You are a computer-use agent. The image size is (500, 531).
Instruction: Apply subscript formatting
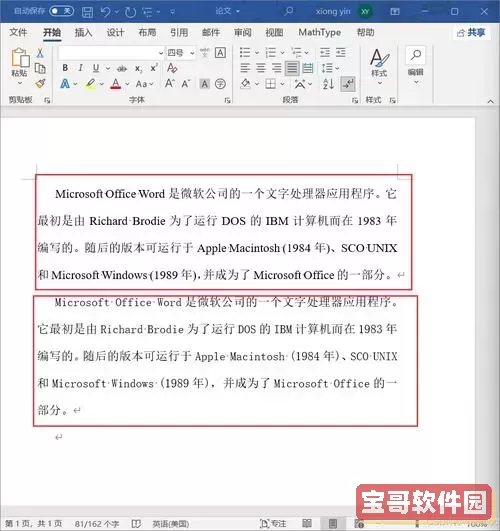click(138, 69)
